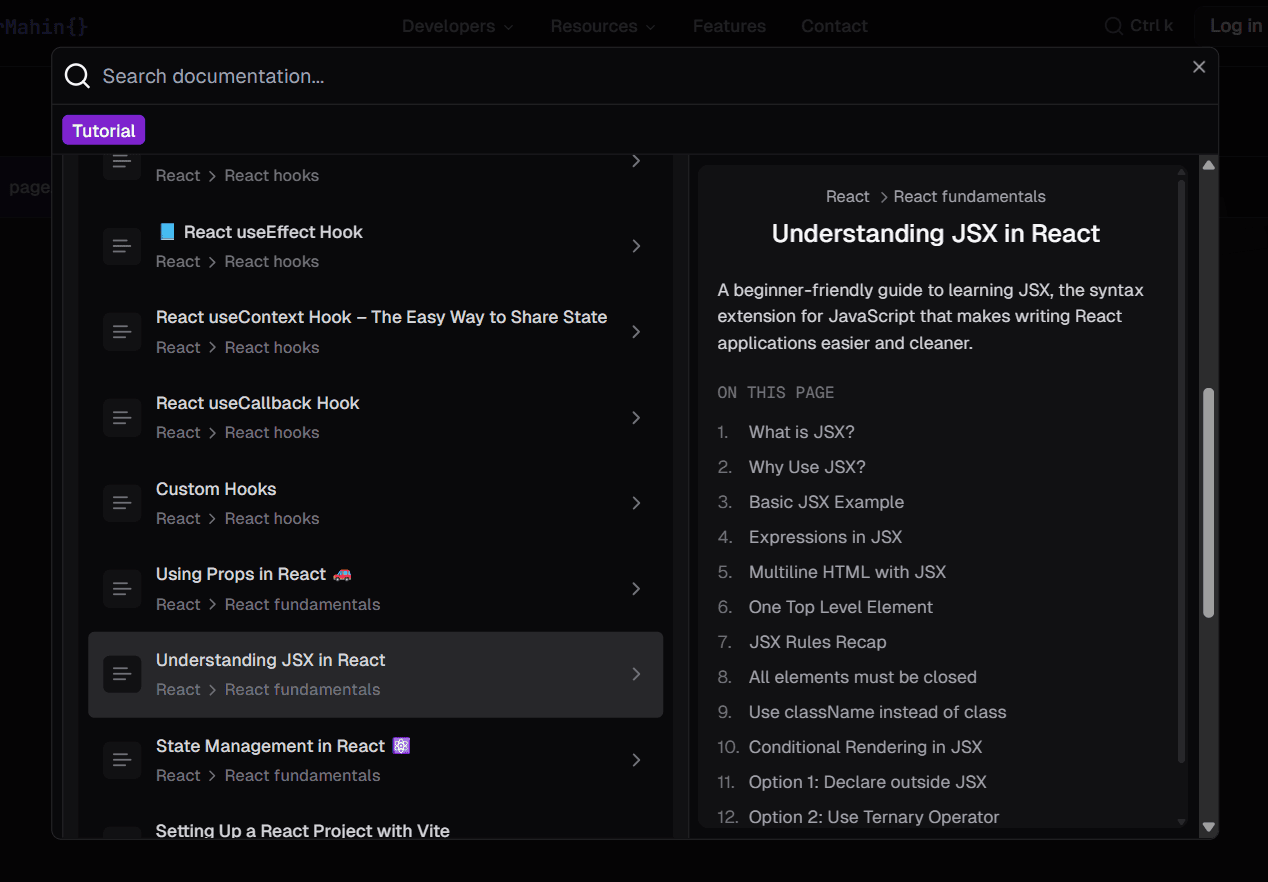Screen dimensions: 1268x882
Task: Click document icon beside Using Props in React
Action: click(122, 589)
